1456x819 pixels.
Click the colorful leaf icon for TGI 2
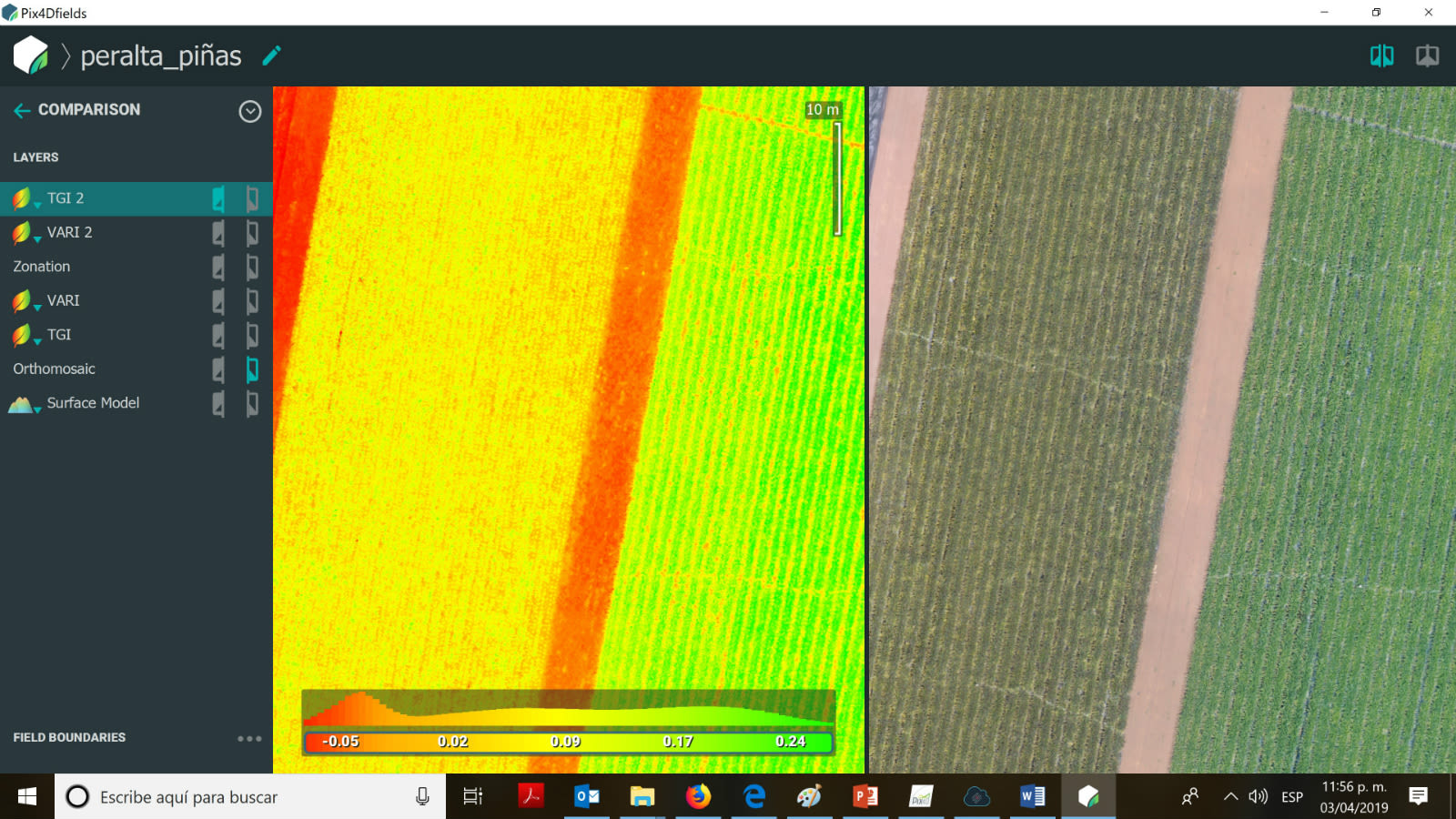22,197
